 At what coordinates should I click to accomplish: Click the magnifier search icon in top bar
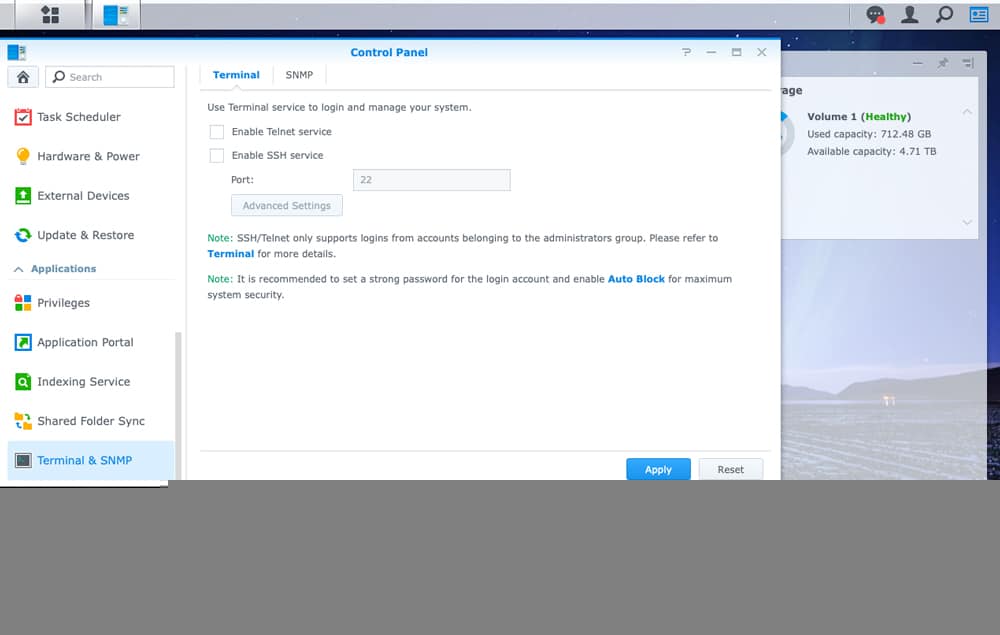click(944, 15)
